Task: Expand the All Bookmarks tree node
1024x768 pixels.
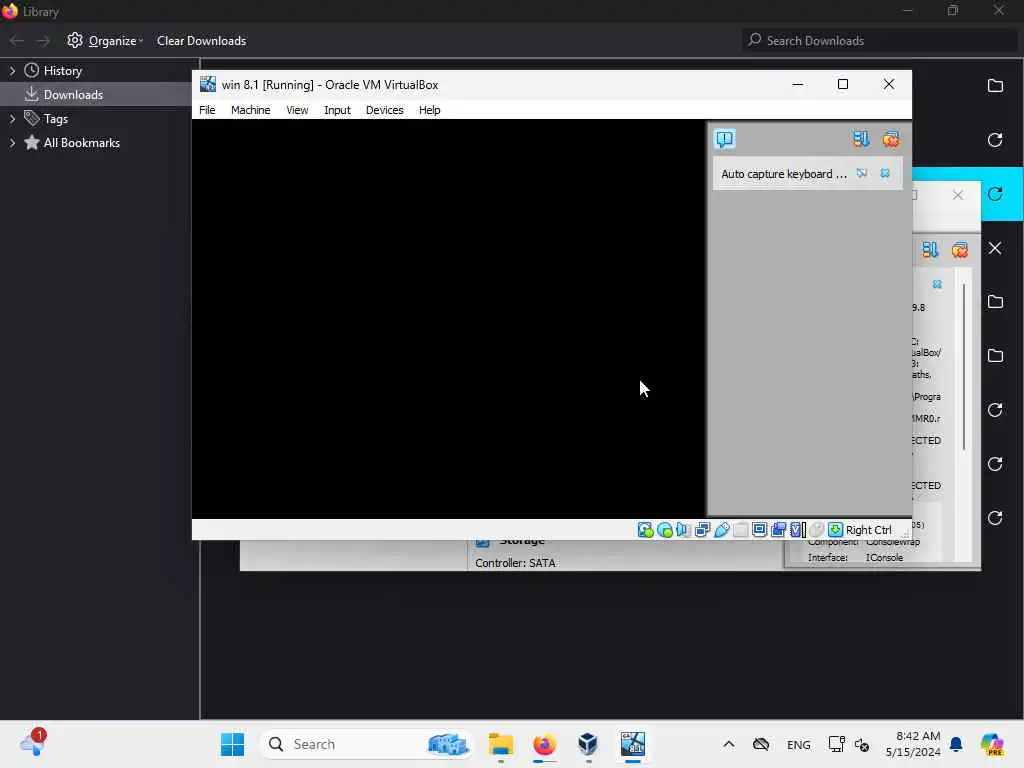Action: point(12,143)
